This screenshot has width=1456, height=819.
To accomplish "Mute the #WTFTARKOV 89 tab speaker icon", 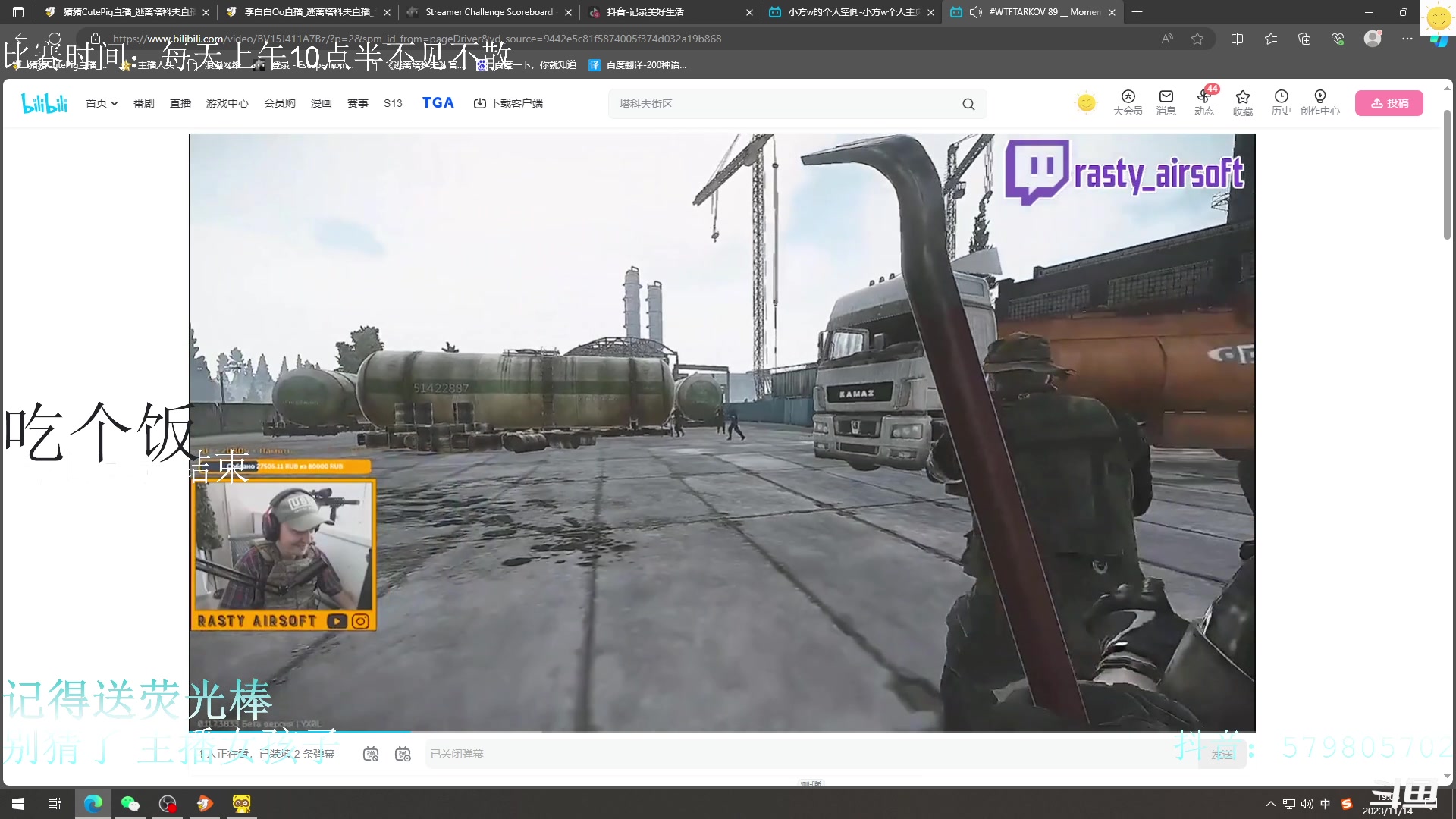I will coord(976,12).
